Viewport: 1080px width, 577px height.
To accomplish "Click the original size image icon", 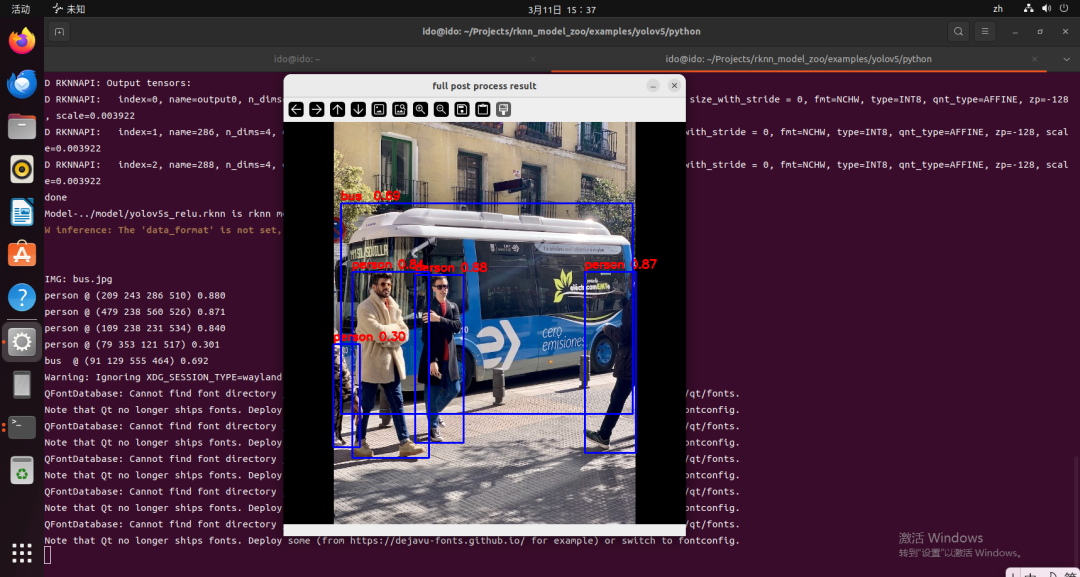I will (379, 109).
